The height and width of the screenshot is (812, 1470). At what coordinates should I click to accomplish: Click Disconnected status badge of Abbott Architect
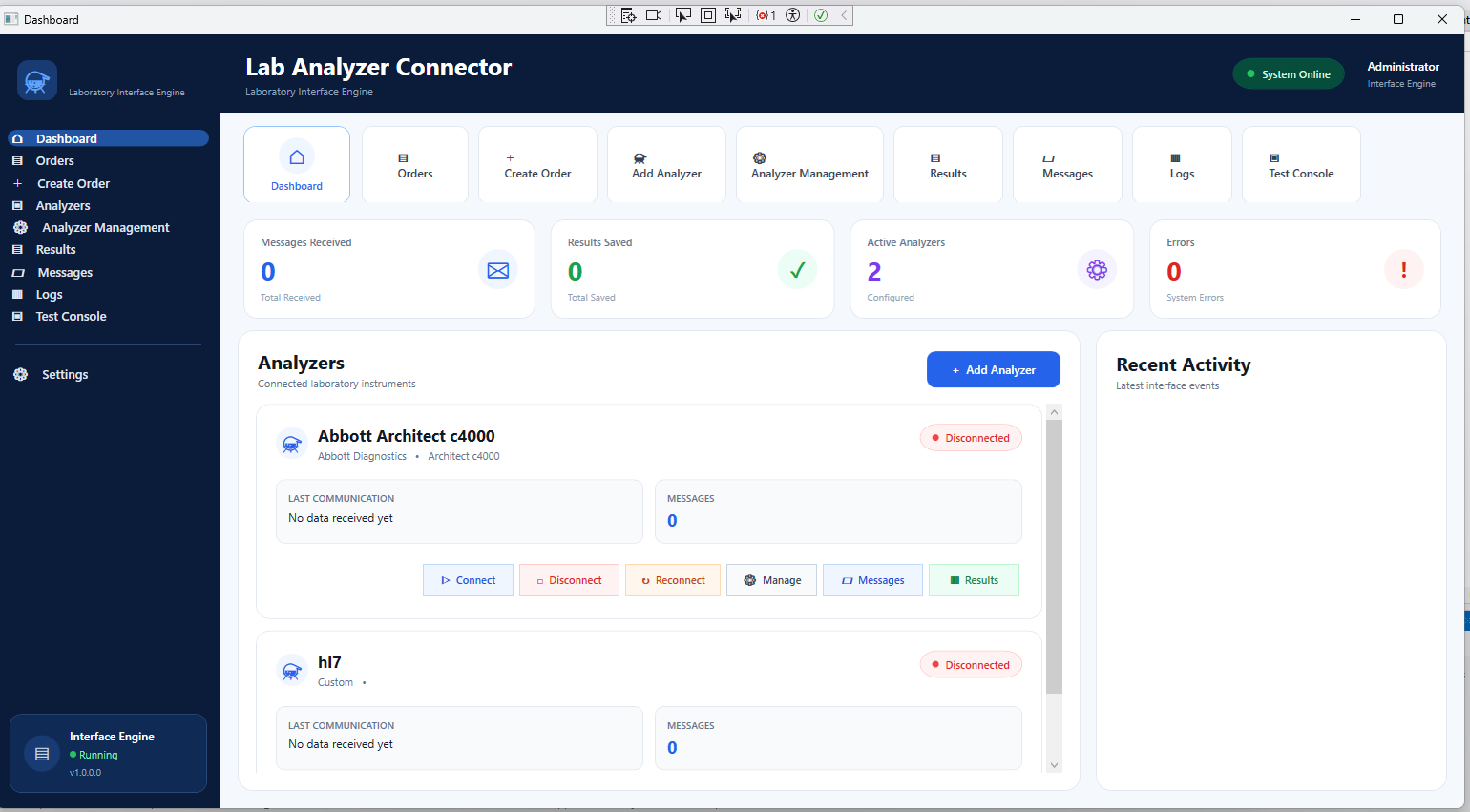(971, 438)
